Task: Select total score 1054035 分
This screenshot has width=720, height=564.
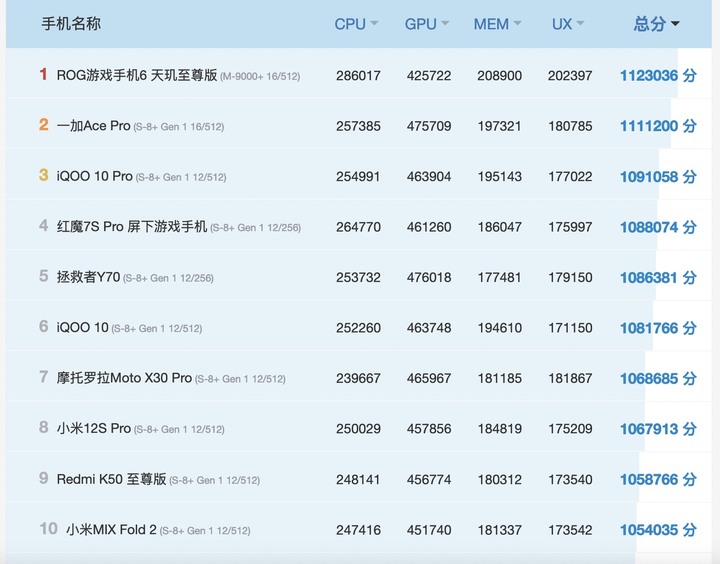Action: (x=658, y=530)
